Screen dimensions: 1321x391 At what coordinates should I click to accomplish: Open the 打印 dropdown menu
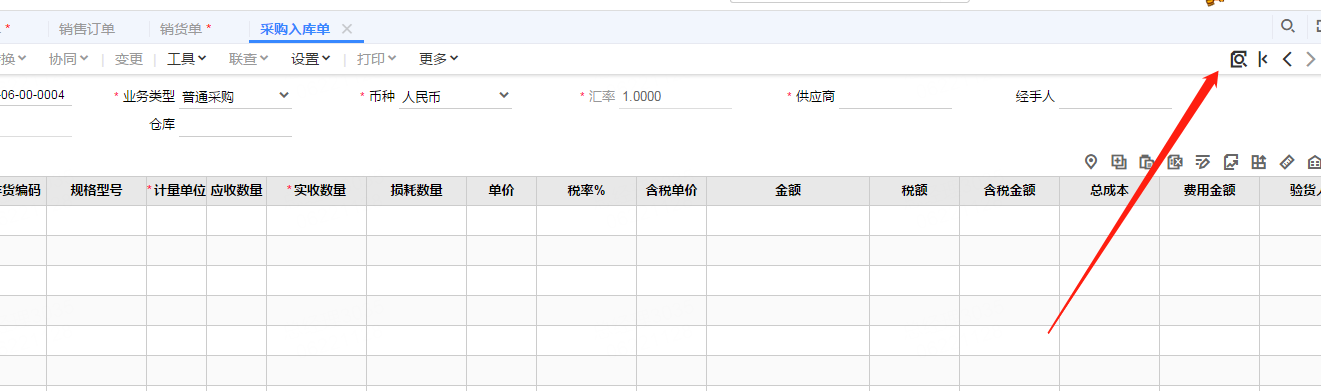[377, 59]
